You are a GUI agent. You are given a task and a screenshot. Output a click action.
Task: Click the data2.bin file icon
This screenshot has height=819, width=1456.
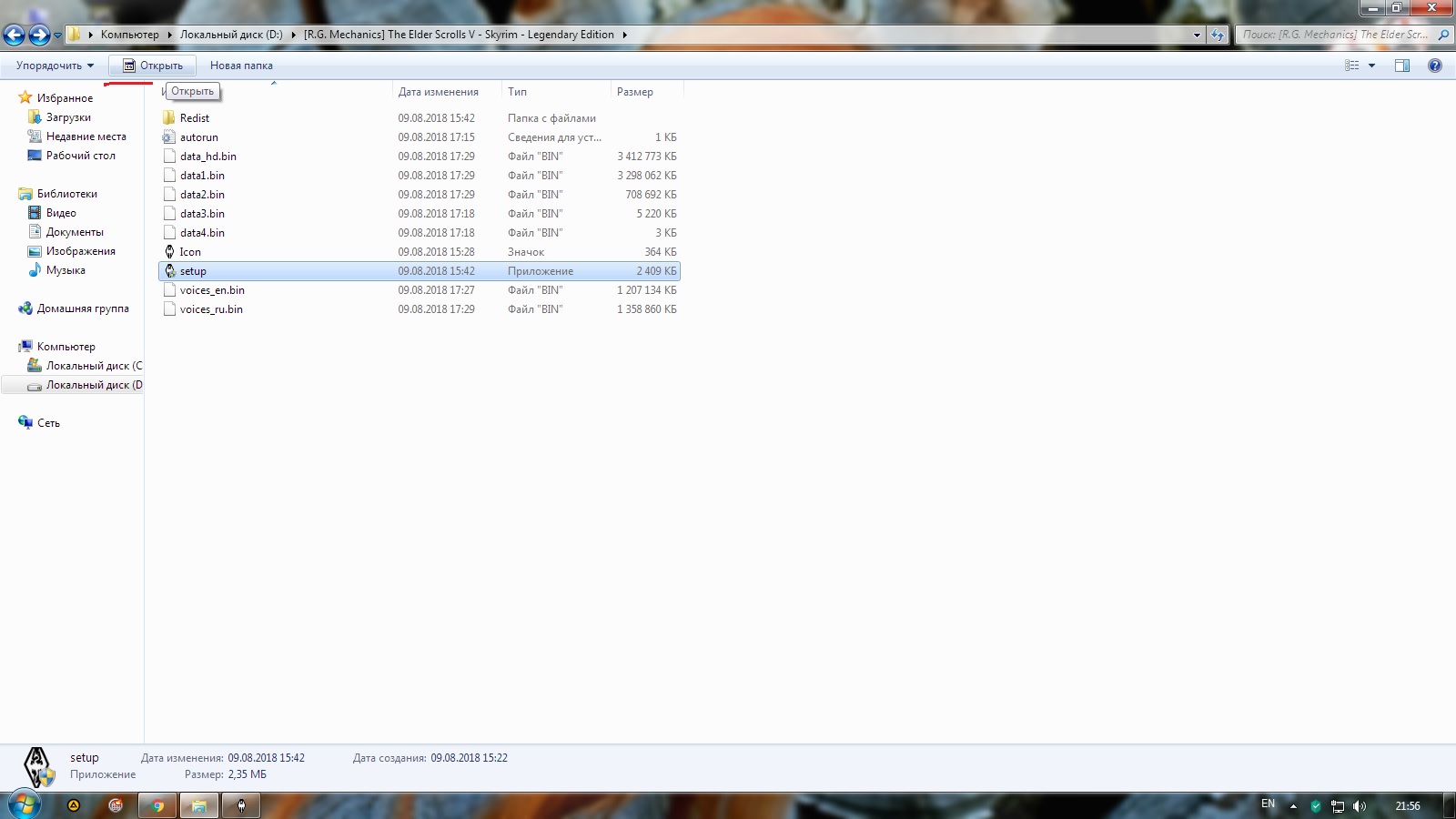(169, 194)
